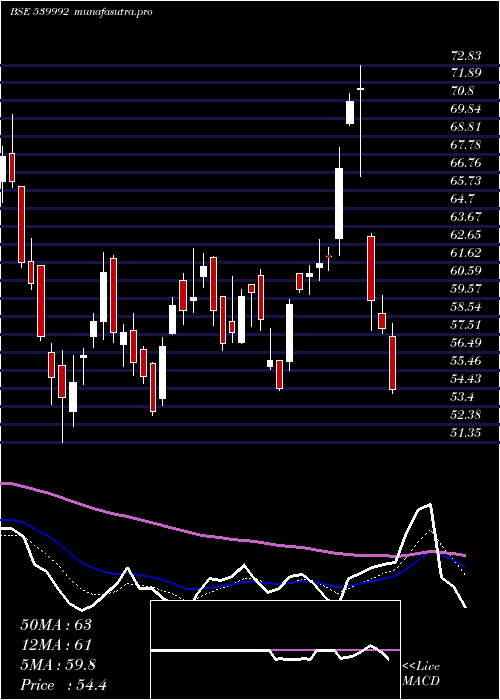The image size is (500, 700).
Task: Click the 57.51 price axis label
Action: [x=466, y=325]
